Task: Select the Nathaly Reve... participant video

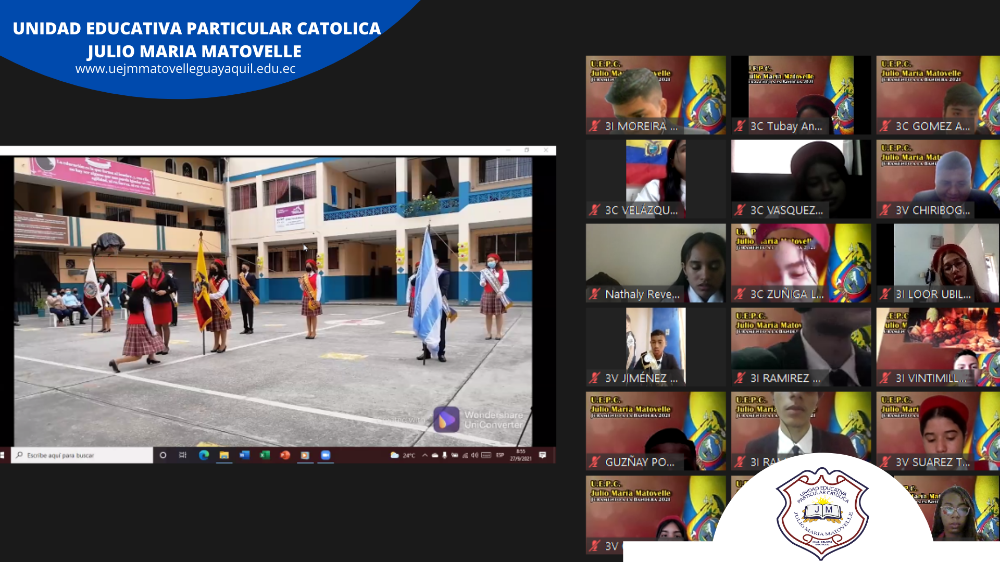Action: tap(656, 263)
